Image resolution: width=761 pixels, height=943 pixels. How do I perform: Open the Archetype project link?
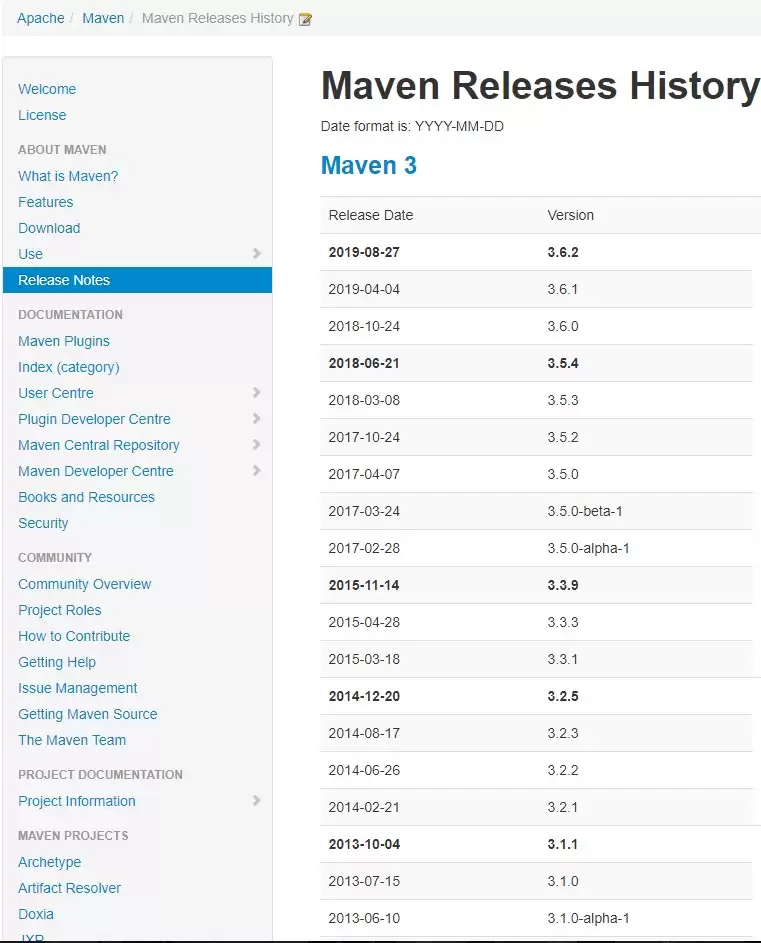pyautogui.click(x=49, y=862)
